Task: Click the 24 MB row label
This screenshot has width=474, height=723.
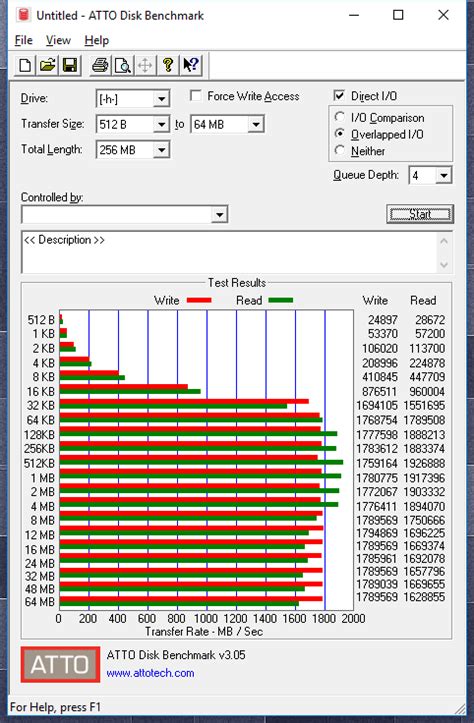Action: pyautogui.click(x=40, y=563)
